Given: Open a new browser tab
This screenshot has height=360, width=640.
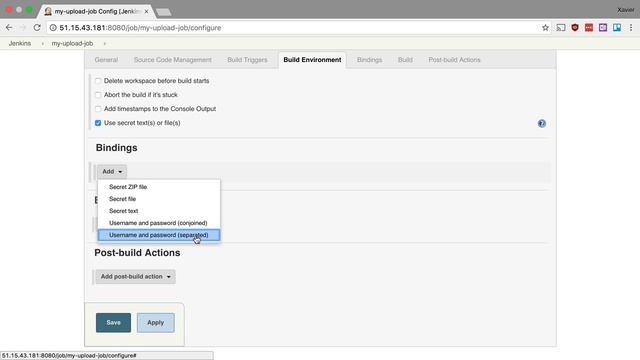Looking at the screenshot, I should [x=164, y=12].
